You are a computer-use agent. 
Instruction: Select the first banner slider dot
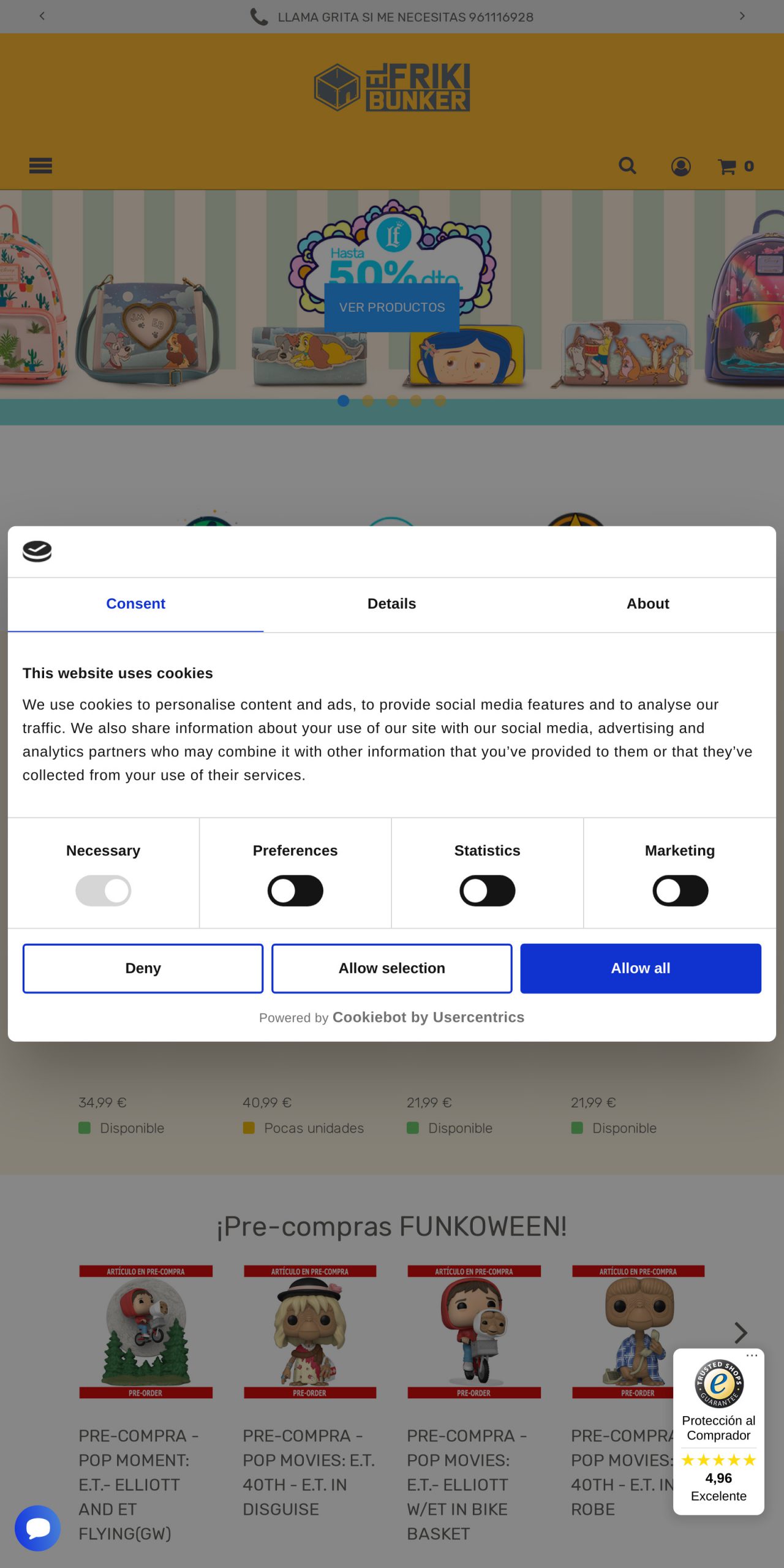pyautogui.click(x=344, y=401)
